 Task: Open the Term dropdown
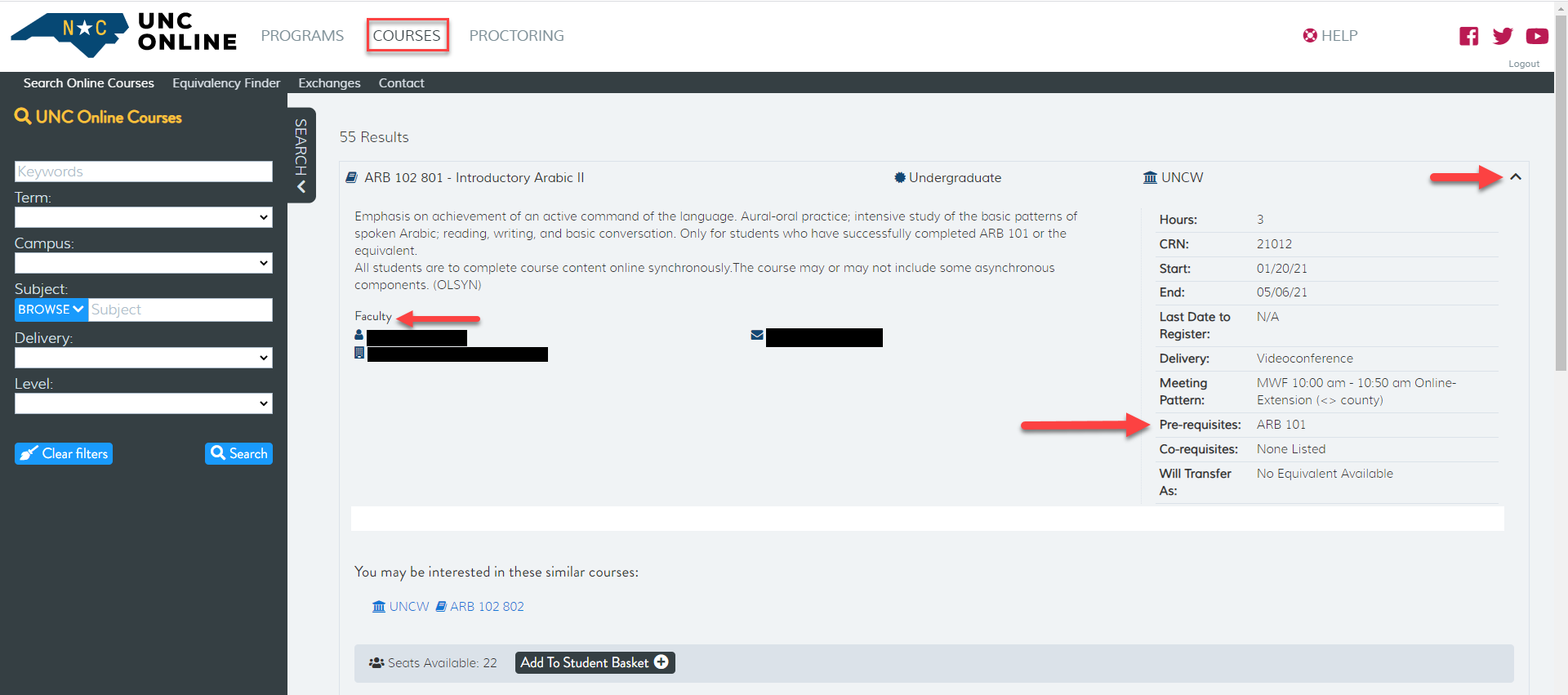[x=144, y=217]
